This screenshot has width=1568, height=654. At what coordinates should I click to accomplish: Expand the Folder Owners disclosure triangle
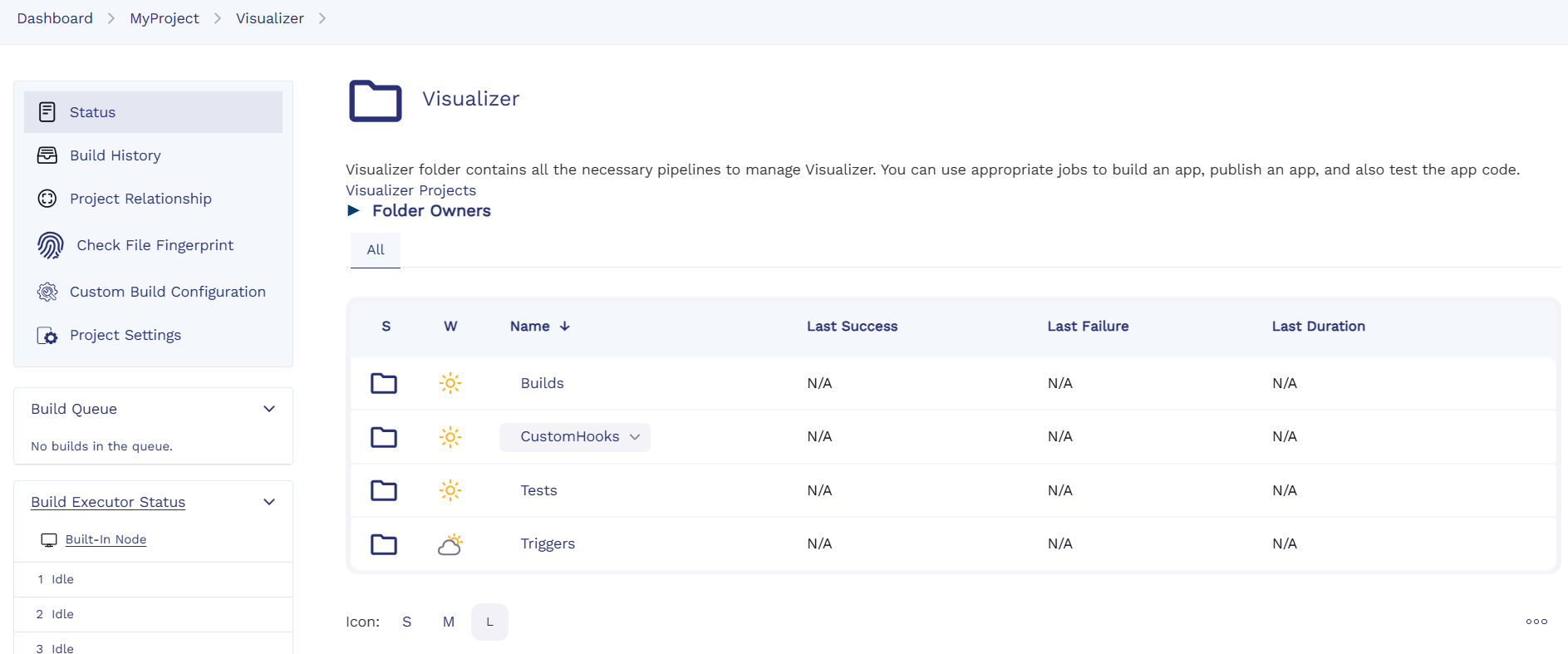point(354,211)
